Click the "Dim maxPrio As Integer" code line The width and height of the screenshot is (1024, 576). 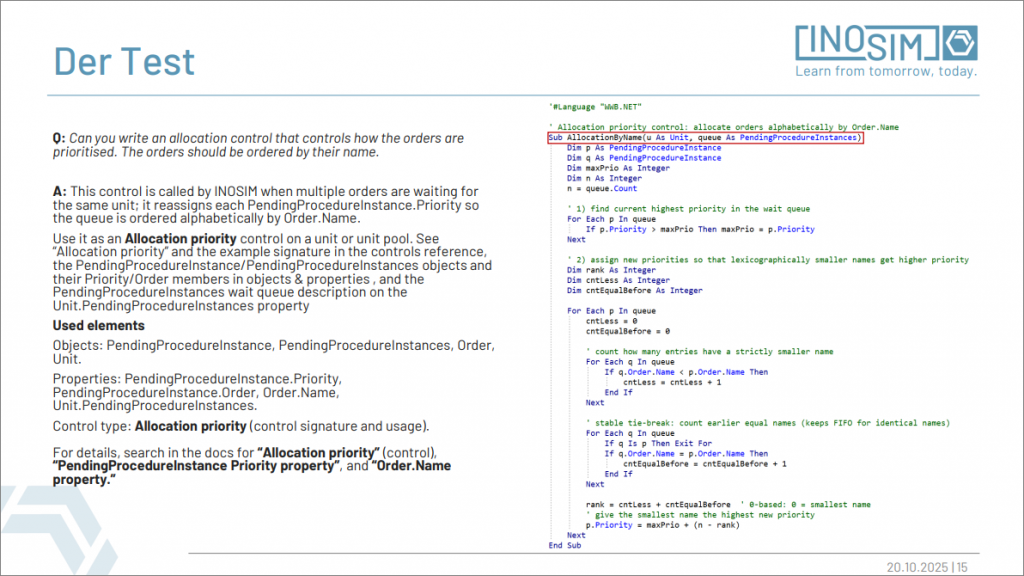point(618,168)
